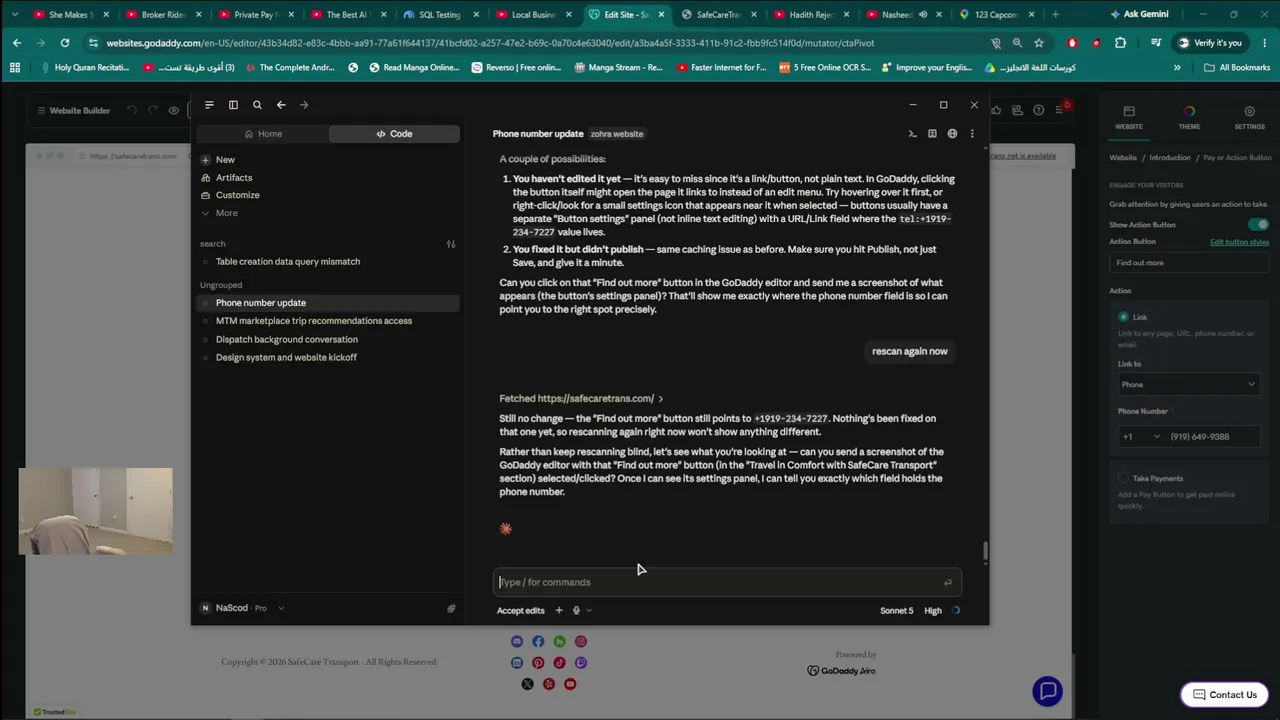Open Customize in Claude sidebar
This screenshot has height=720, width=1280.
[x=237, y=195]
